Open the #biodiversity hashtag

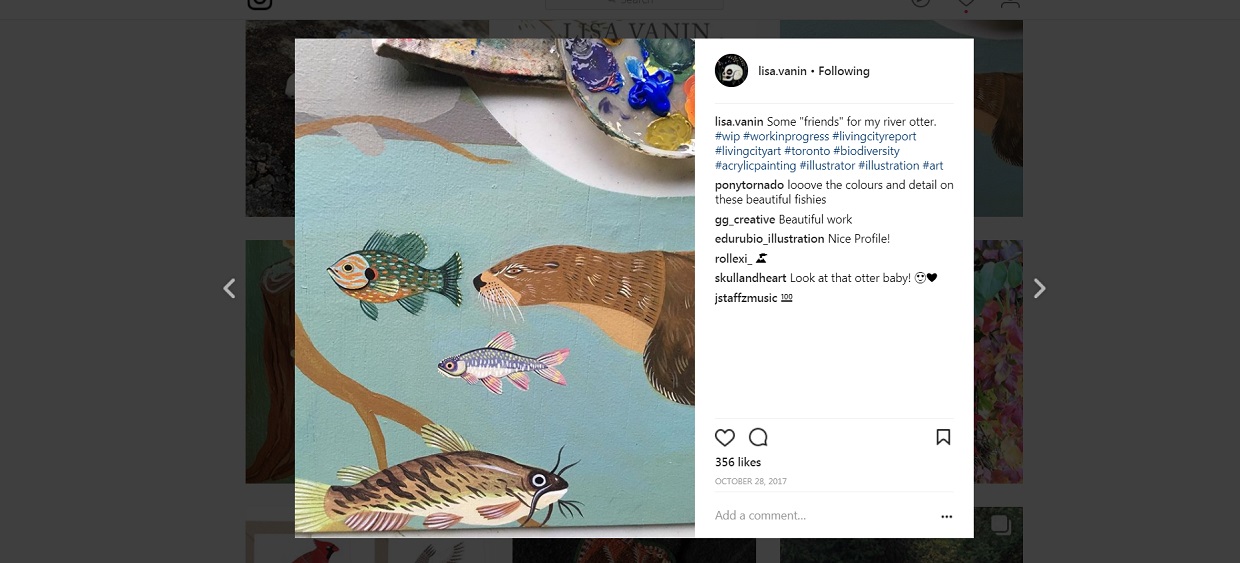(x=866, y=151)
